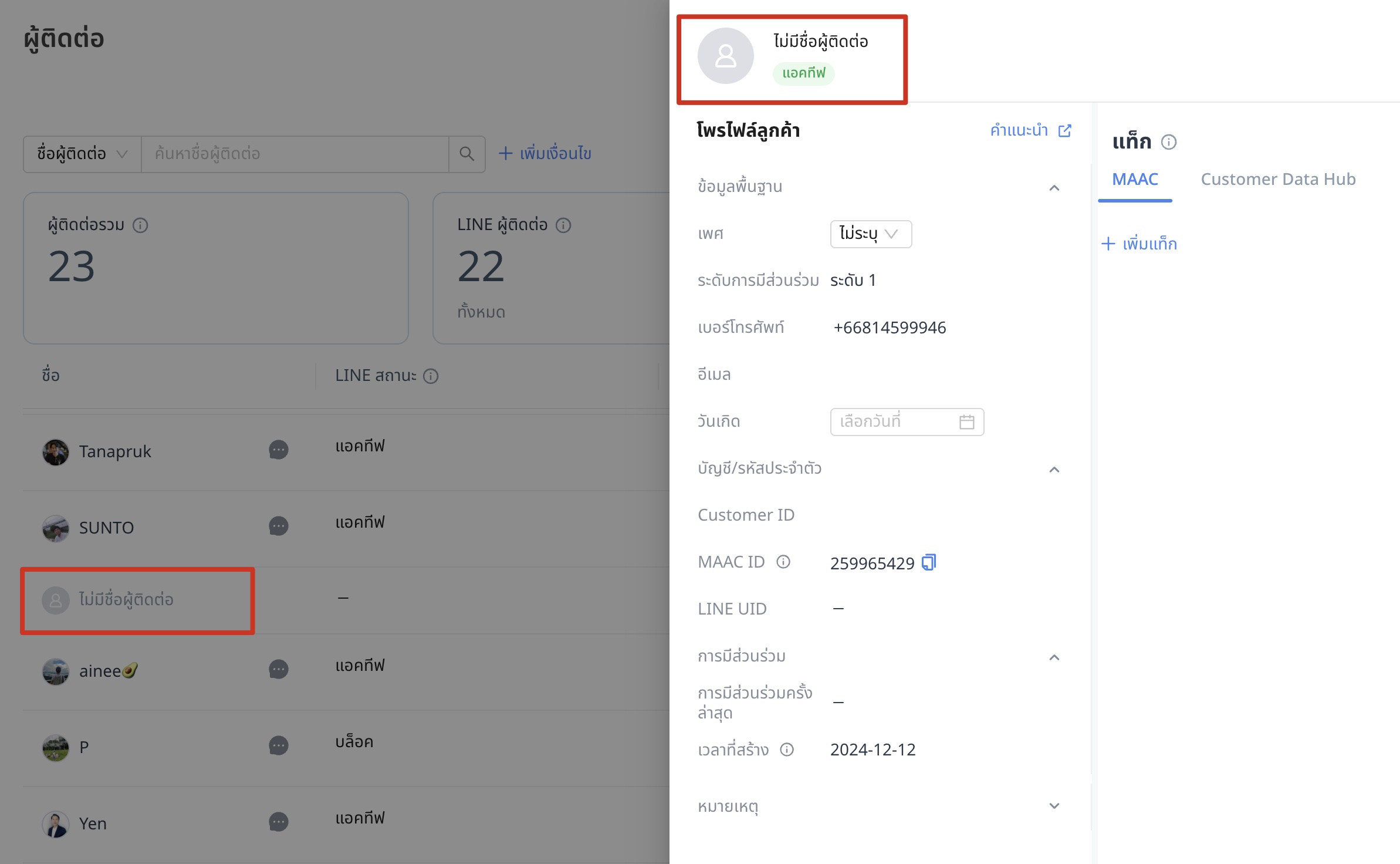Image resolution: width=1400 pixels, height=864 pixels.
Task: Click info icon beside เวลาที่สร้าง
Action: [787, 750]
